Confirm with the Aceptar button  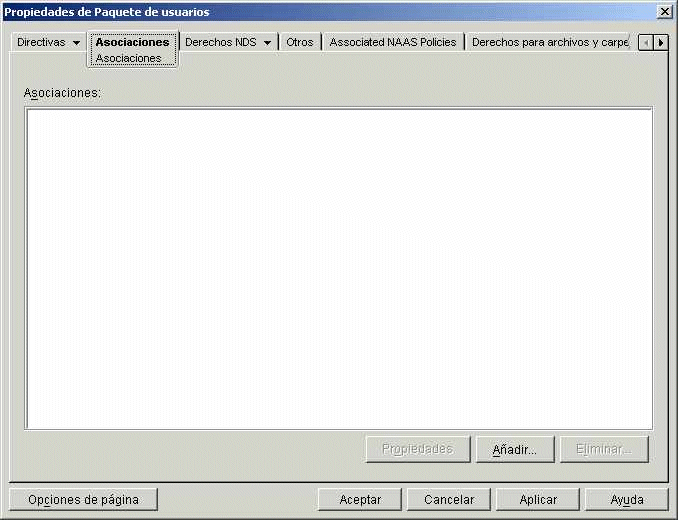pyautogui.click(x=360, y=500)
